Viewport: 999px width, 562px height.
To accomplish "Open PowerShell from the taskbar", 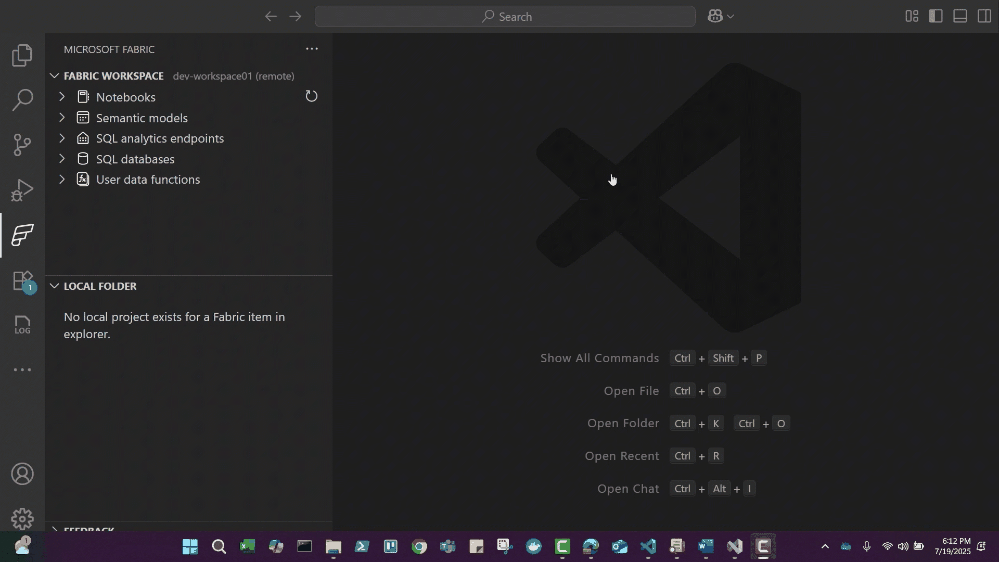I will pyautogui.click(x=362, y=547).
